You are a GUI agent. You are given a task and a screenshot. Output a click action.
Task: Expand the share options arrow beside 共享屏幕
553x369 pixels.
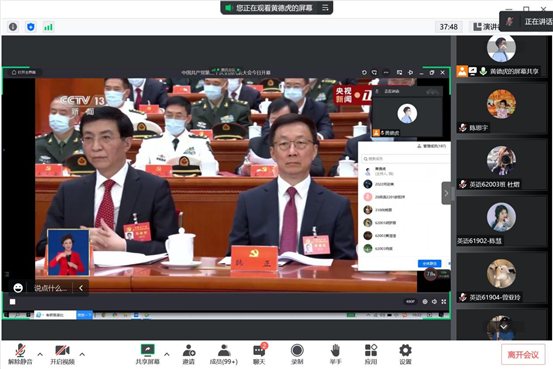coord(167,354)
